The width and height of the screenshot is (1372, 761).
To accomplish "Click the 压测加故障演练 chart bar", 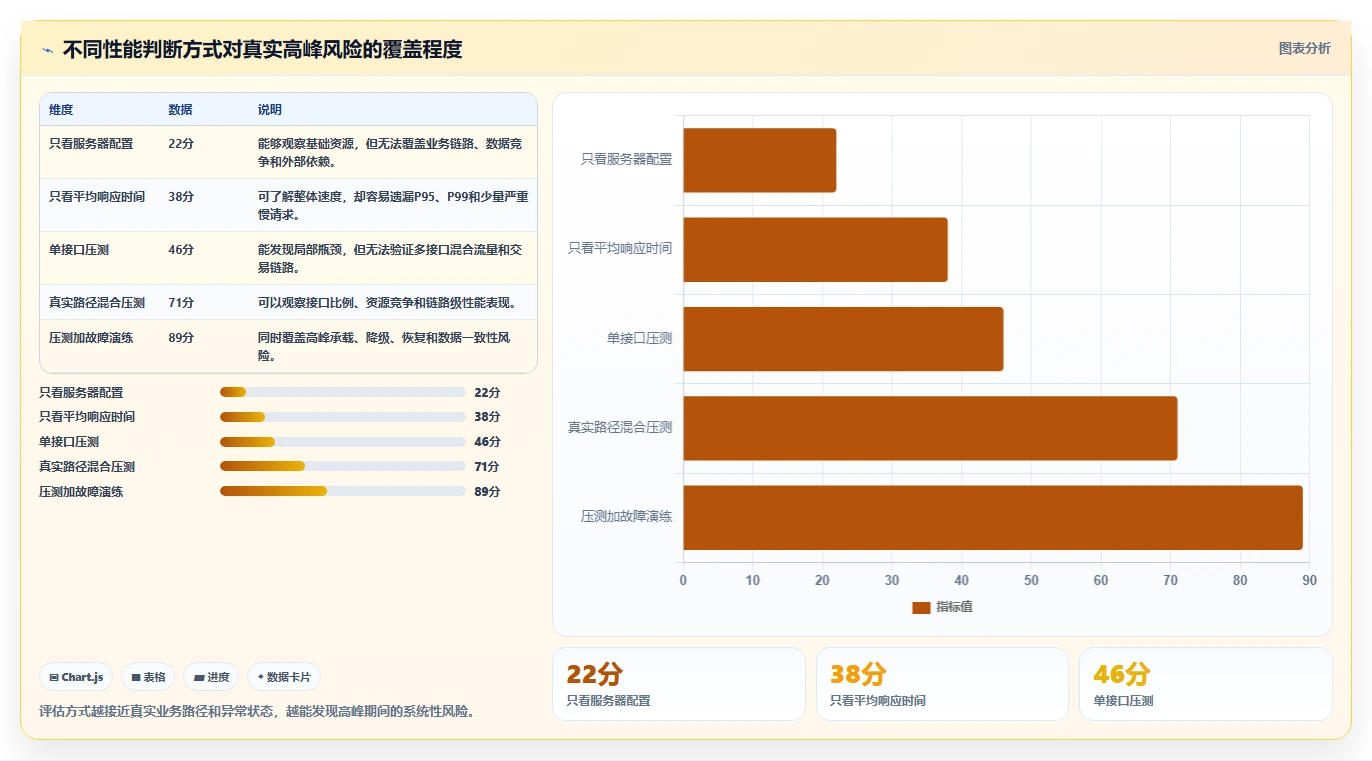I will tap(993, 517).
